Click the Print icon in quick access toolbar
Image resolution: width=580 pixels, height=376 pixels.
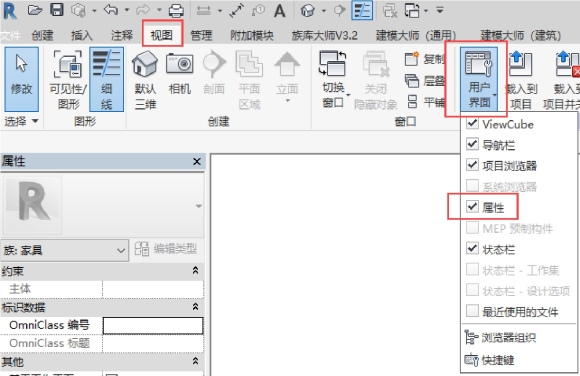pyautogui.click(x=176, y=10)
